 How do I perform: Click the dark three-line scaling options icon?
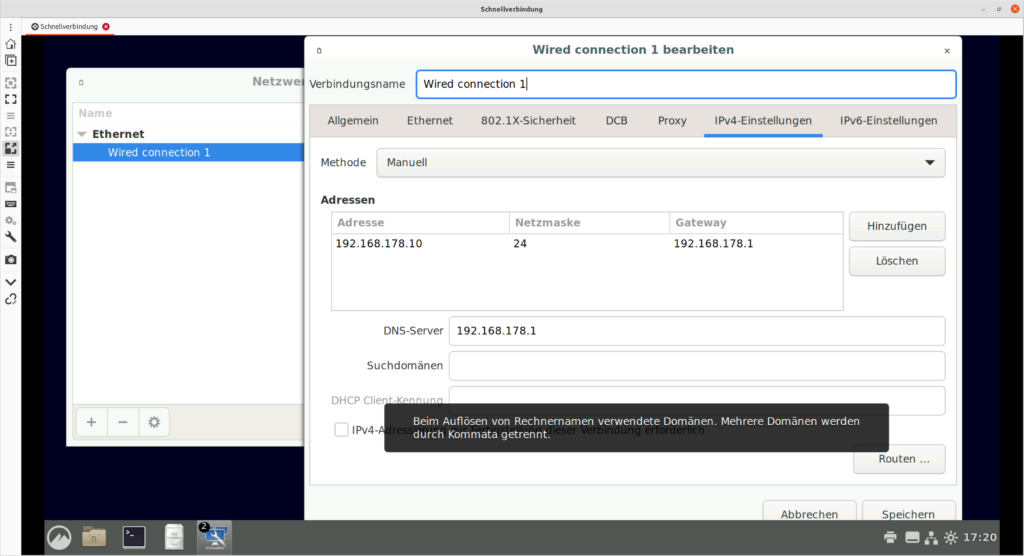(10, 165)
